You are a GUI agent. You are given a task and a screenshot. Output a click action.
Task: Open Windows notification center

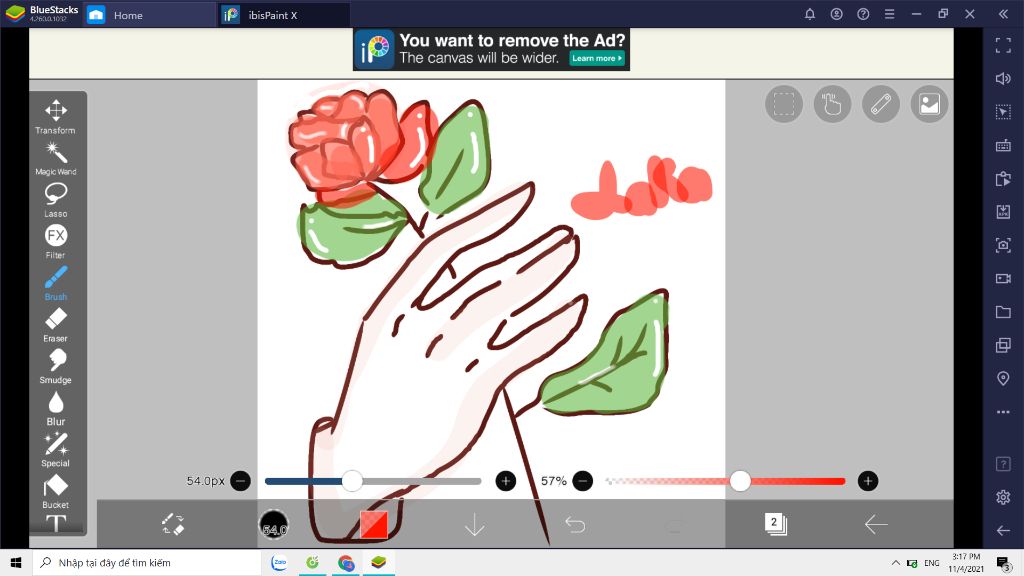1004,563
